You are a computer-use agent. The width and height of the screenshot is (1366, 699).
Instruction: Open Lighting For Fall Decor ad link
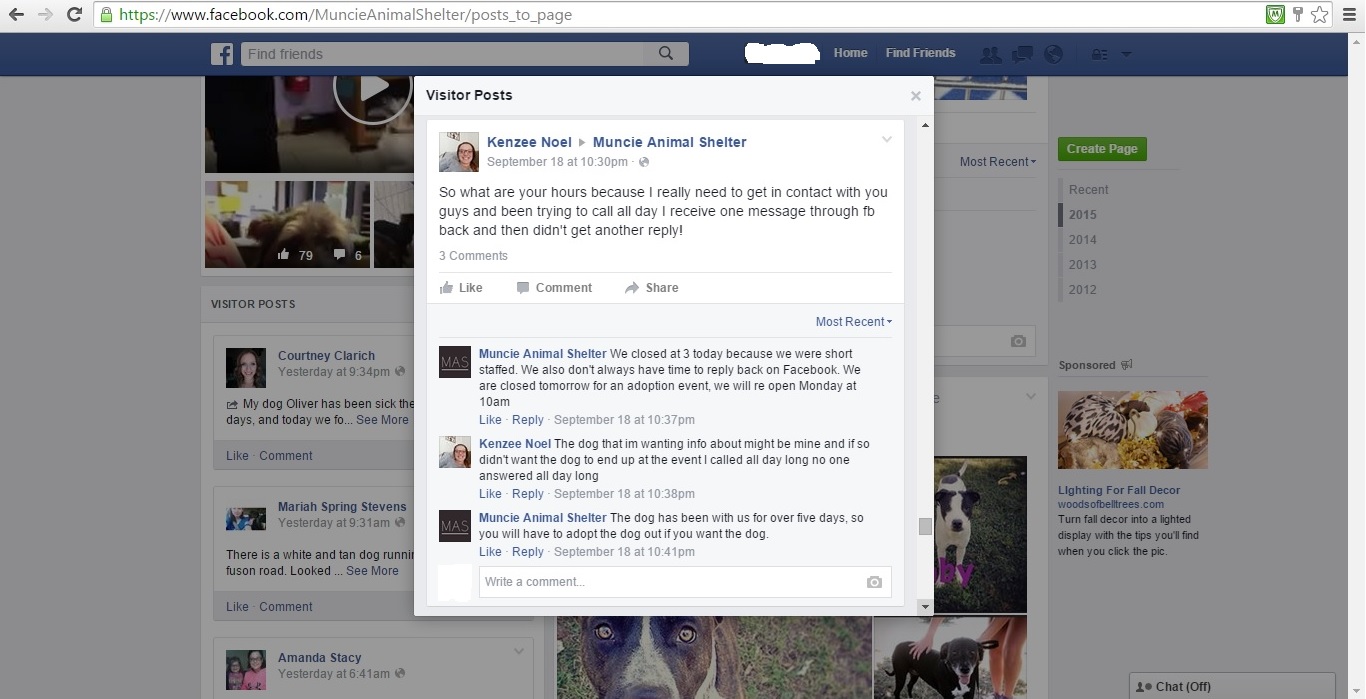(1119, 491)
